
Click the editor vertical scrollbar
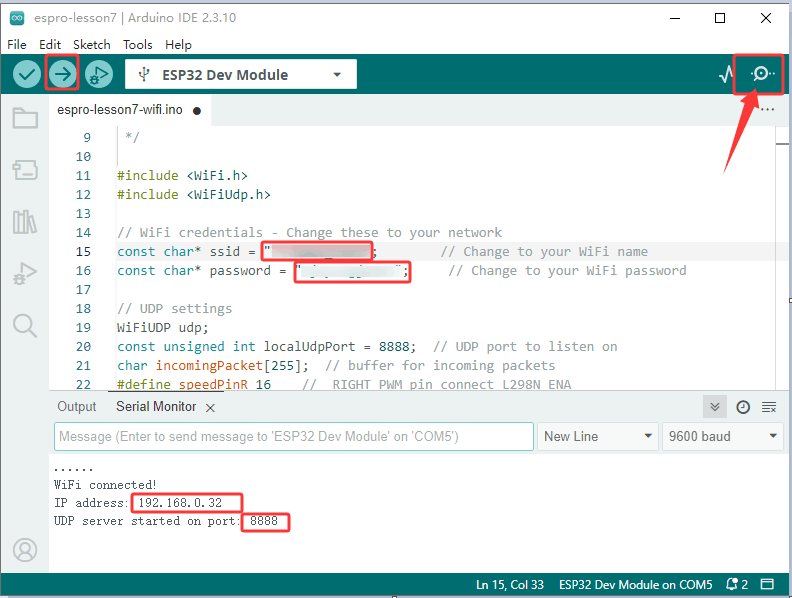[781, 258]
